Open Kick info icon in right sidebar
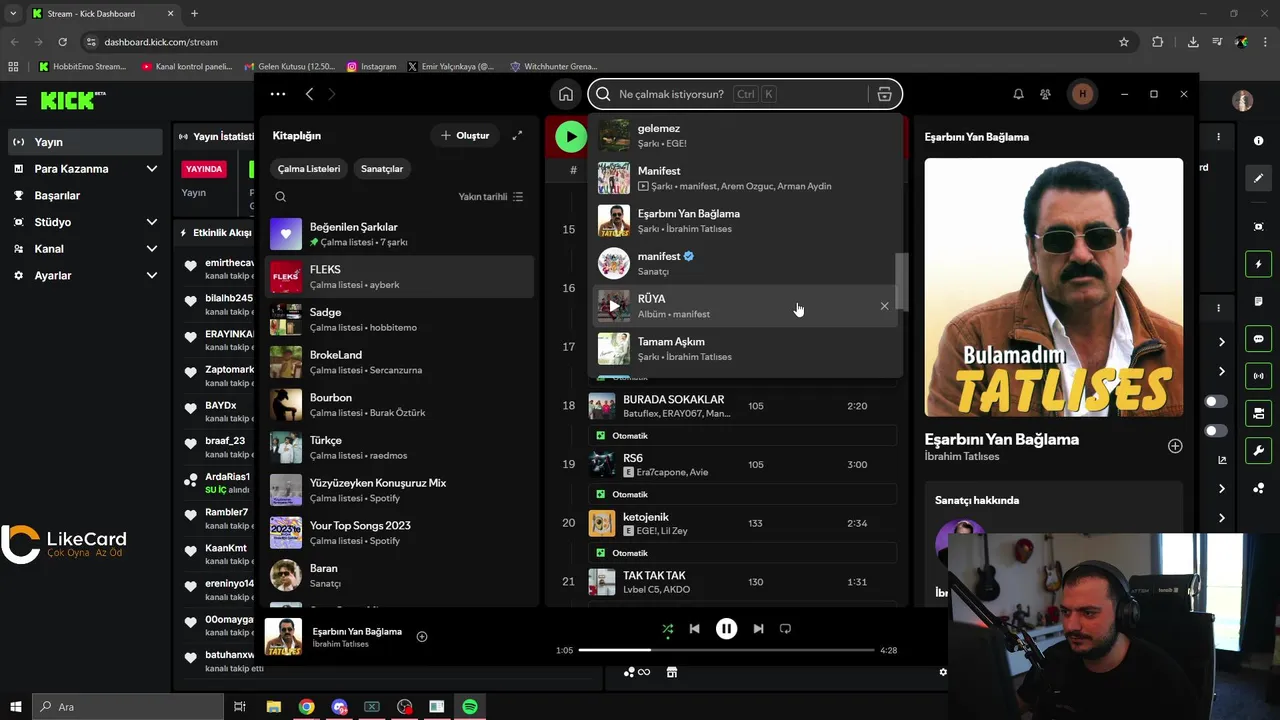Viewport: 1280px width, 720px height. [x=1258, y=141]
